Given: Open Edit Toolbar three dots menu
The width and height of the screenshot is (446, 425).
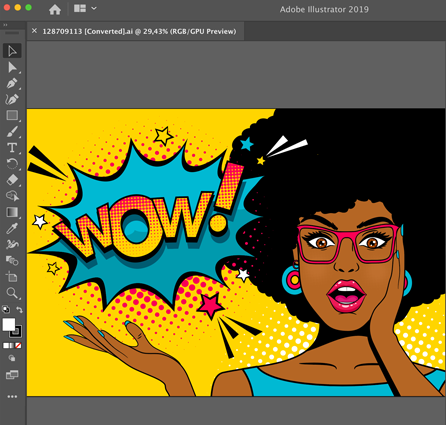Looking at the screenshot, I should 12,397.
